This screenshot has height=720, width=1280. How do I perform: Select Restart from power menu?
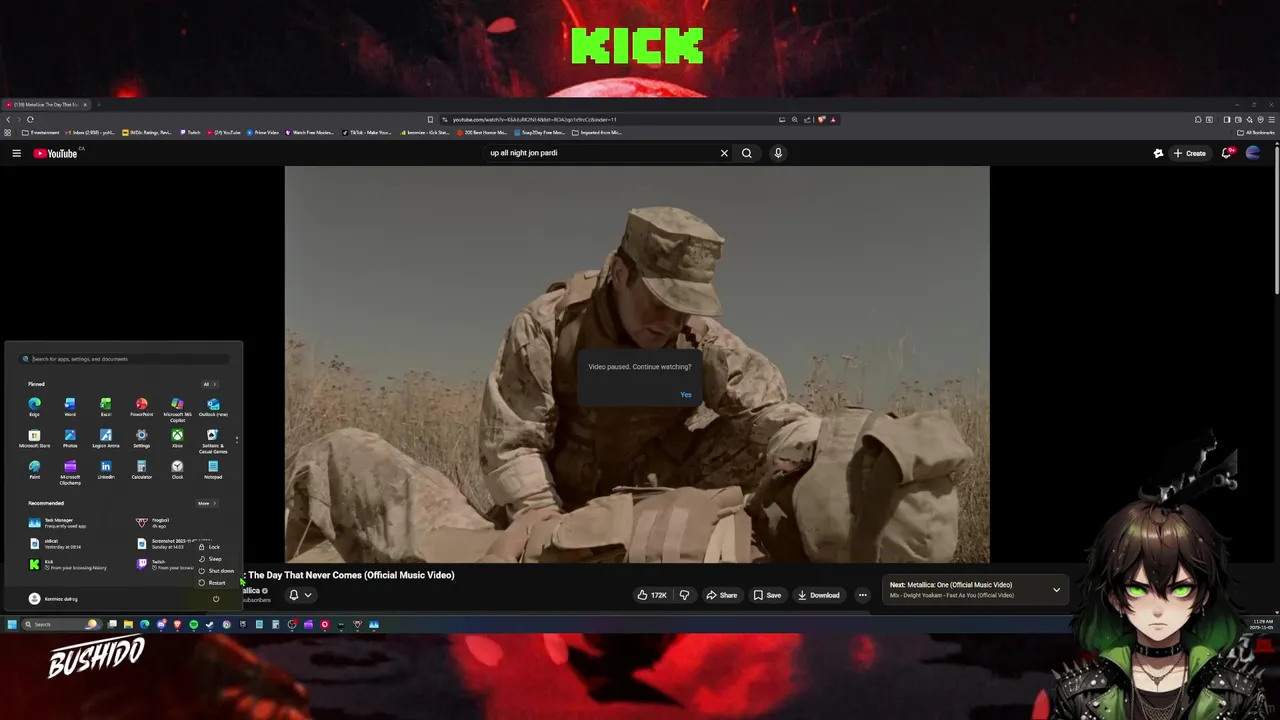point(213,583)
